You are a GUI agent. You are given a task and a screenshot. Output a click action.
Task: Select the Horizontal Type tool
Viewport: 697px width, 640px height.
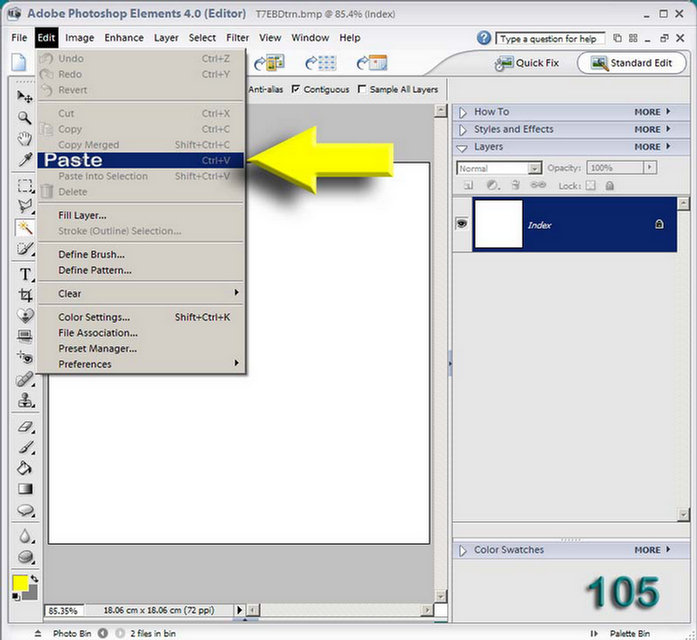[x=25, y=274]
